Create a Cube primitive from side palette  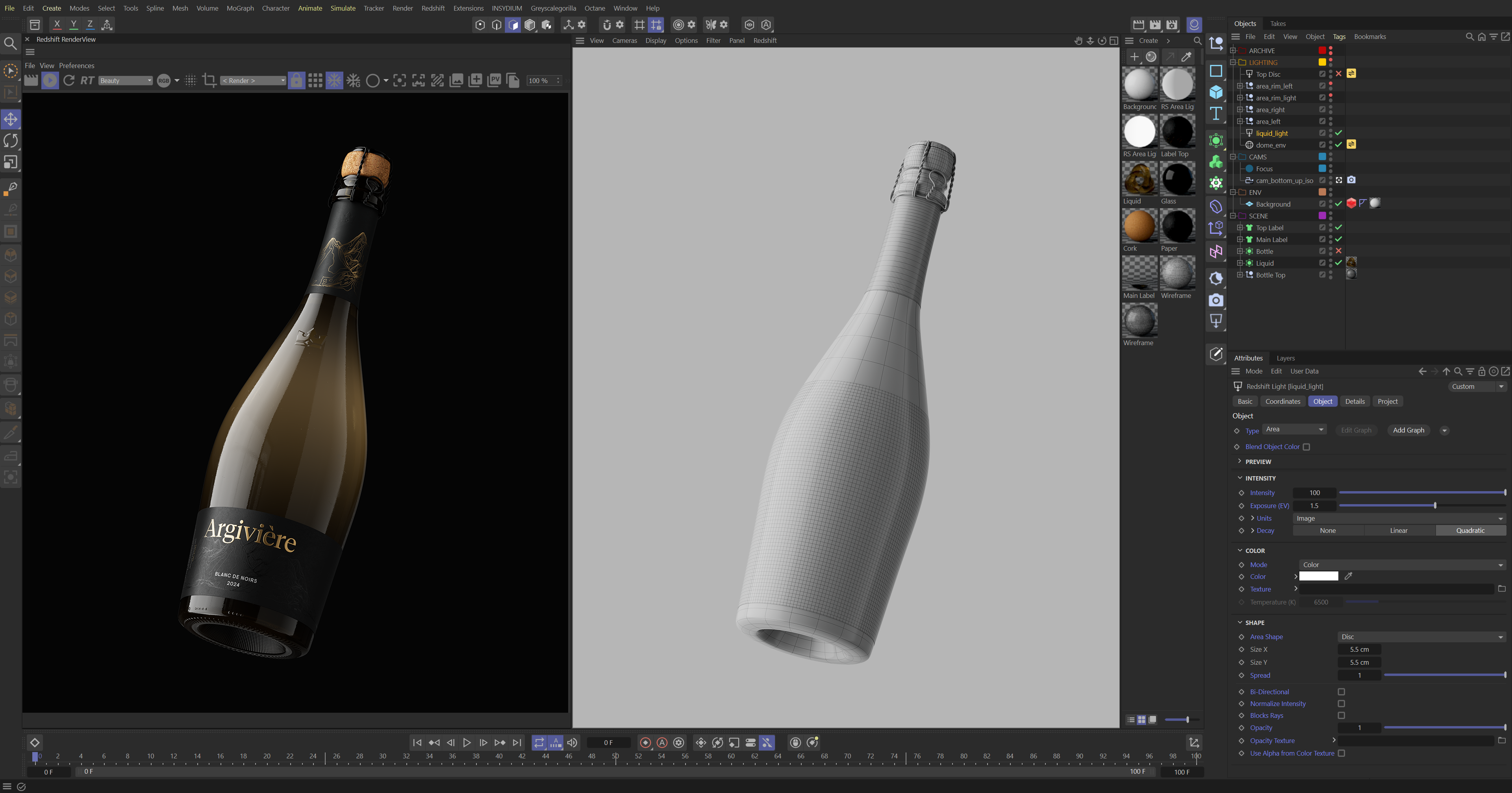click(1216, 92)
